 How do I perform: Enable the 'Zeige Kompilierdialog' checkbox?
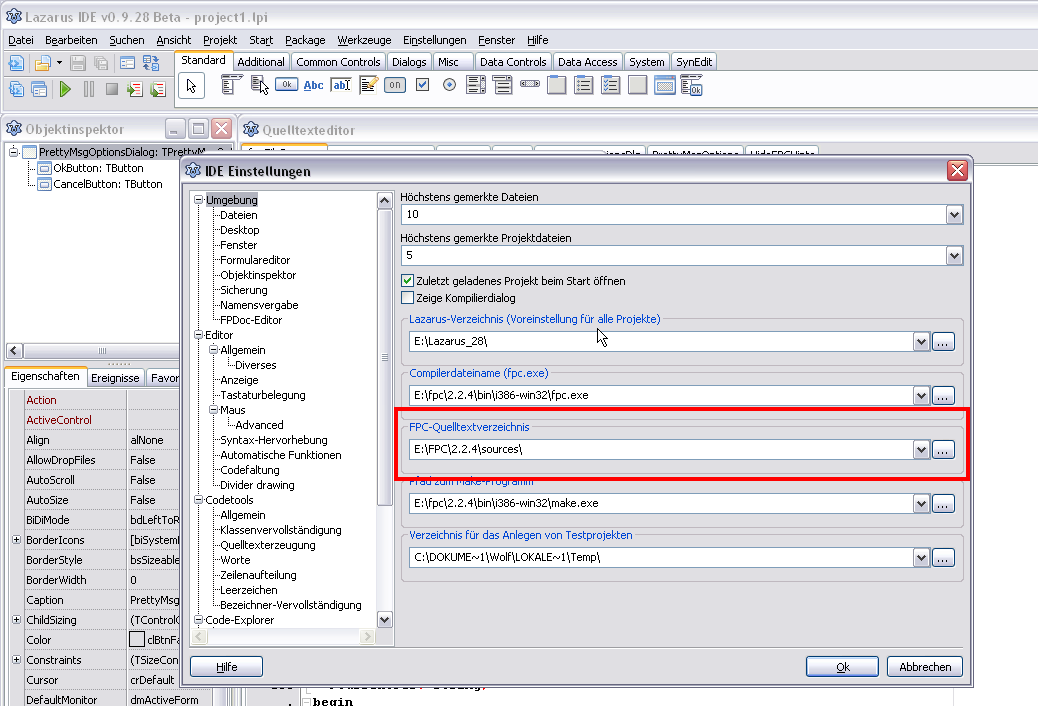pos(407,297)
